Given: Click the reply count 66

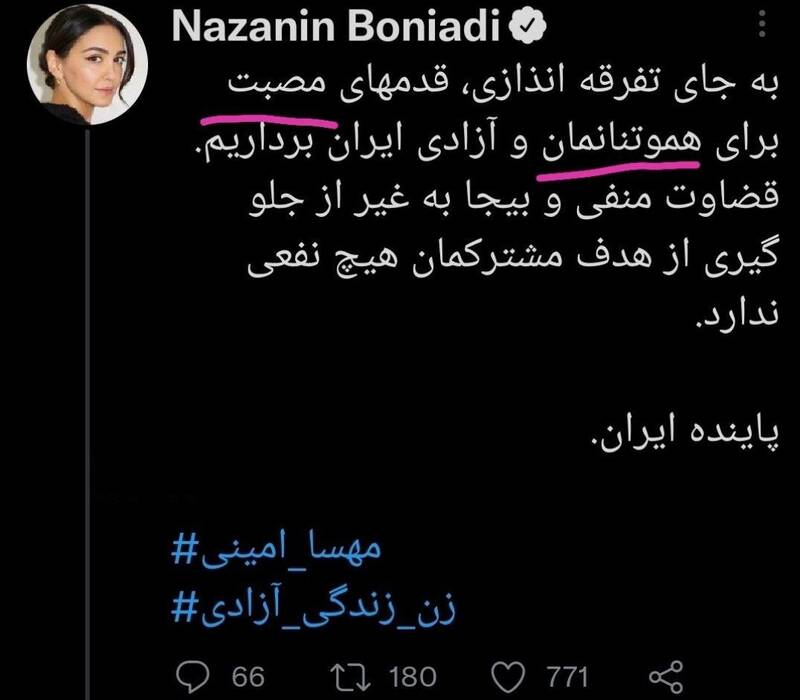Looking at the screenshot, I should point(248,676).
